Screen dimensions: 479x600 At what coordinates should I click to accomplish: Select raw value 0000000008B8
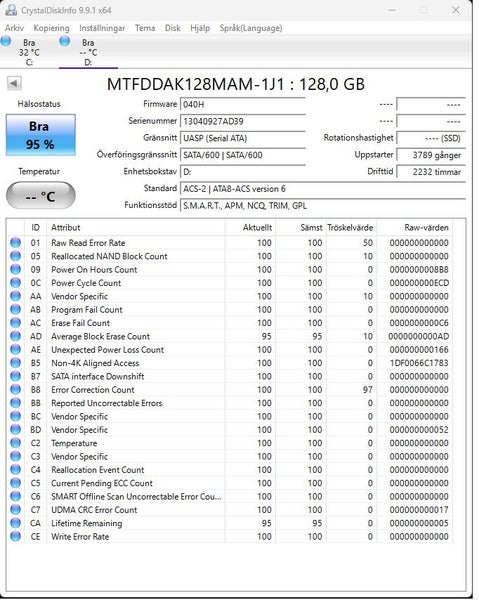[x=419, y=269]
